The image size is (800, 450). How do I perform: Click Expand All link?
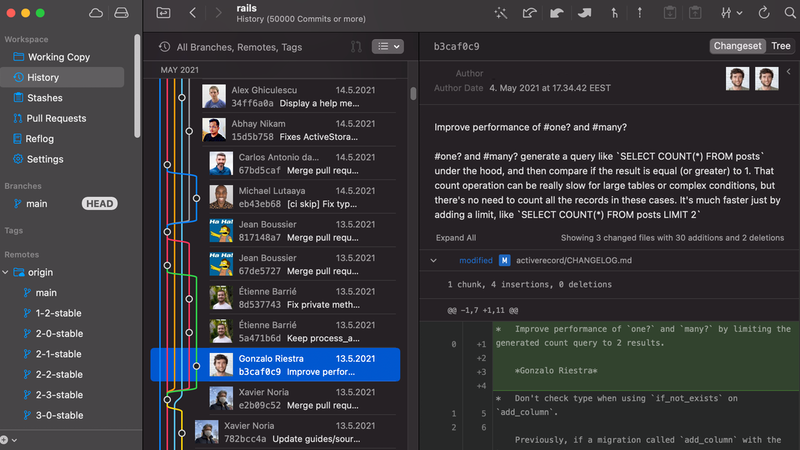(456, 238)
